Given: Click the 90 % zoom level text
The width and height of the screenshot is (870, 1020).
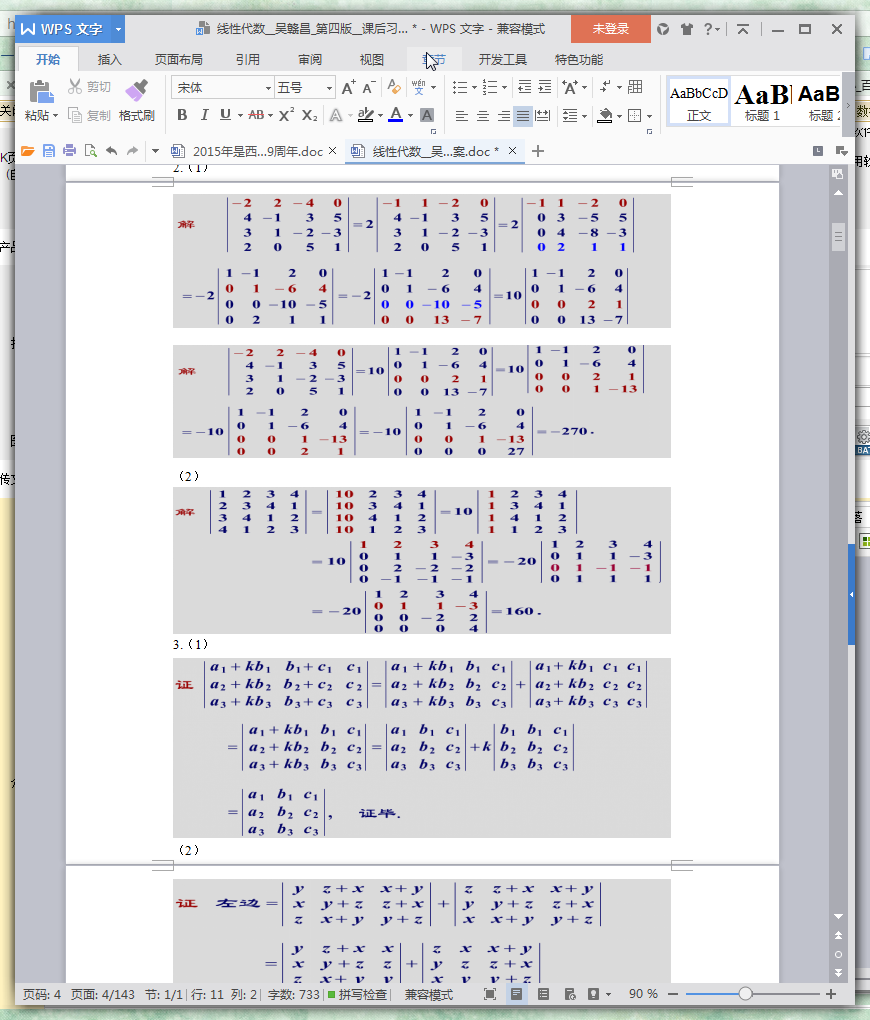Looking at the screenshot, I should (x=643, y=994).
